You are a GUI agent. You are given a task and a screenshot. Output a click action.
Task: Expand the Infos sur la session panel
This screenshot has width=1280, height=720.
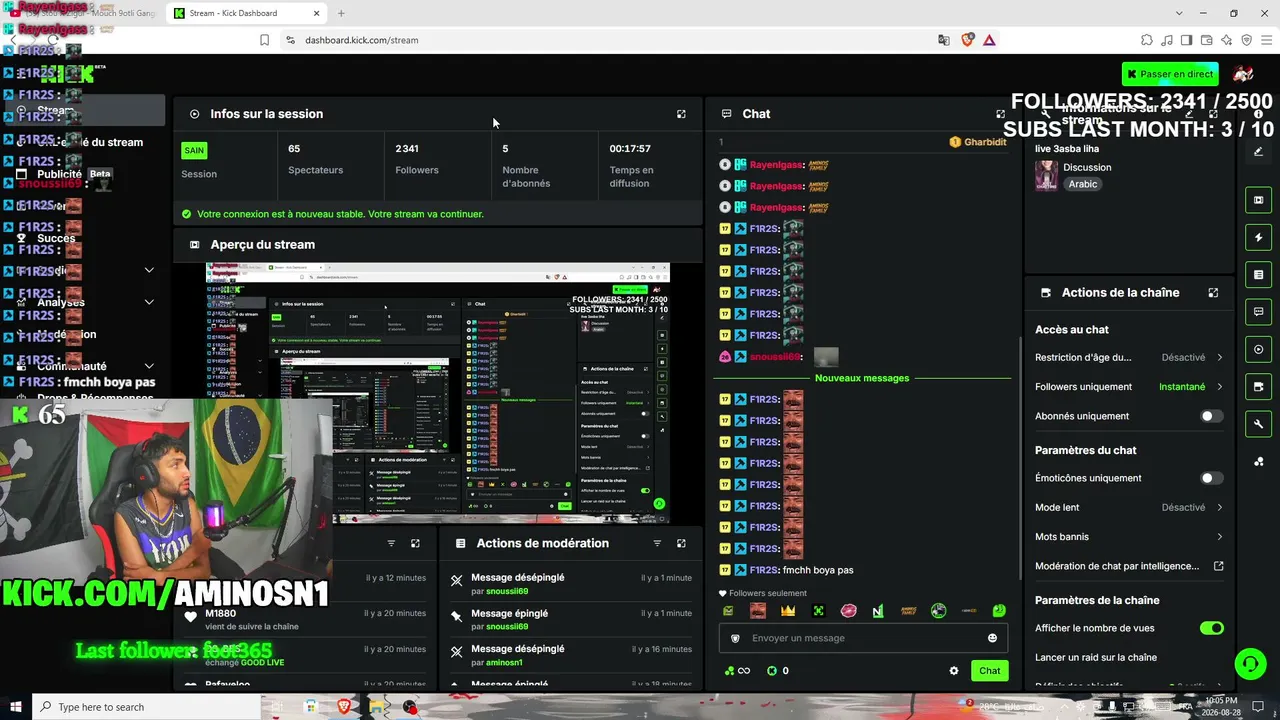click(681, 114)
